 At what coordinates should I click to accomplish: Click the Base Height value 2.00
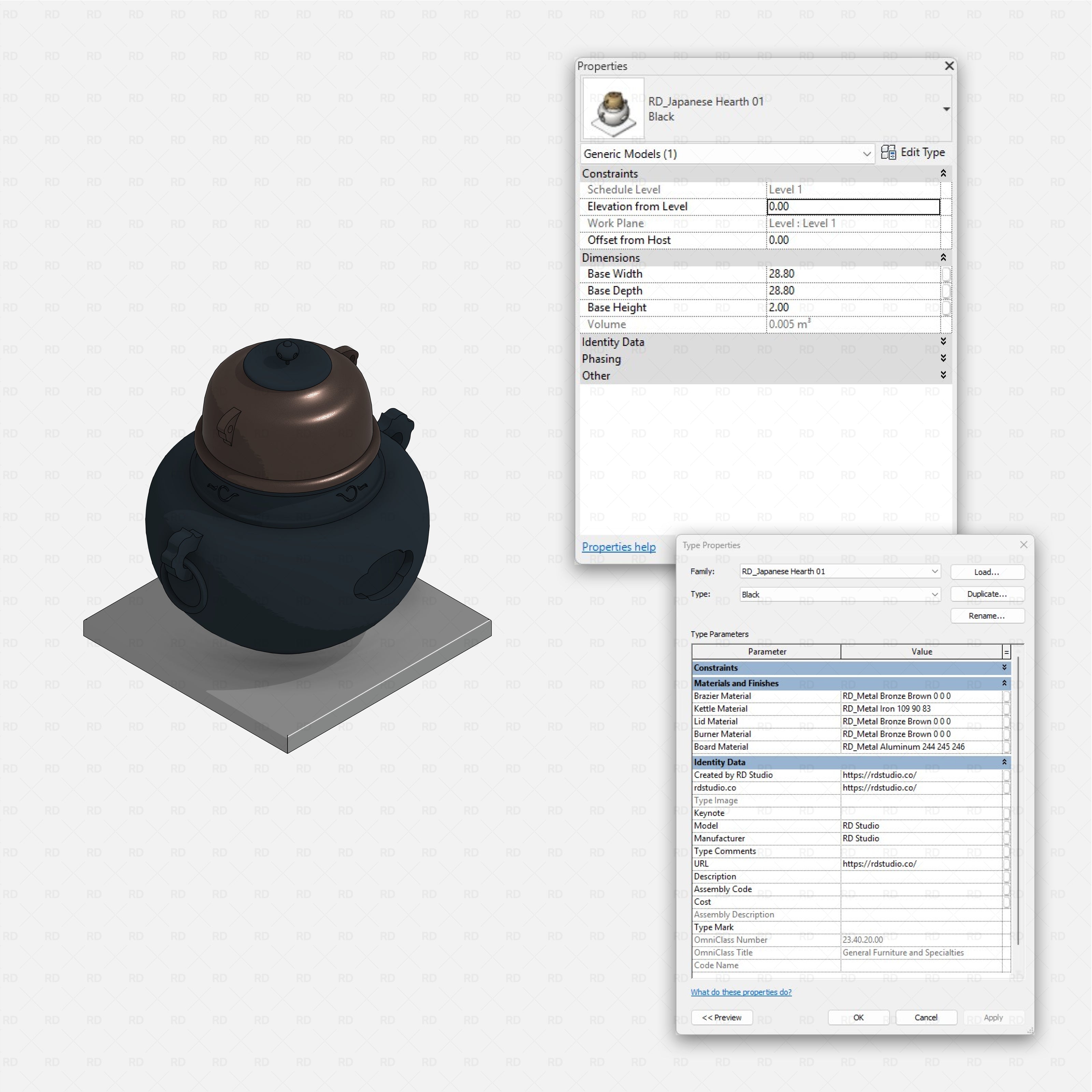tap(853, 307)
